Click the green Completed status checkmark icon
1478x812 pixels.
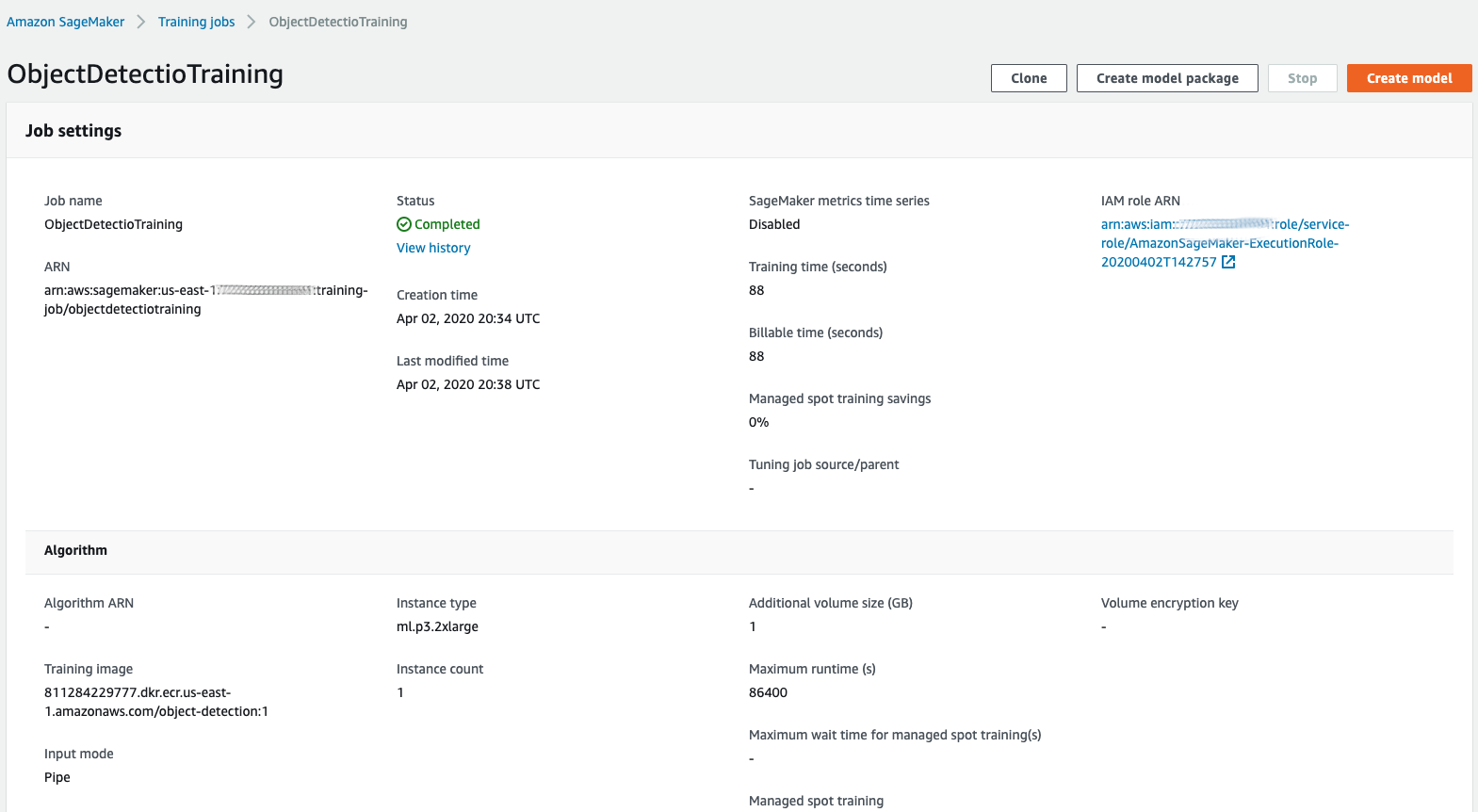404,224
